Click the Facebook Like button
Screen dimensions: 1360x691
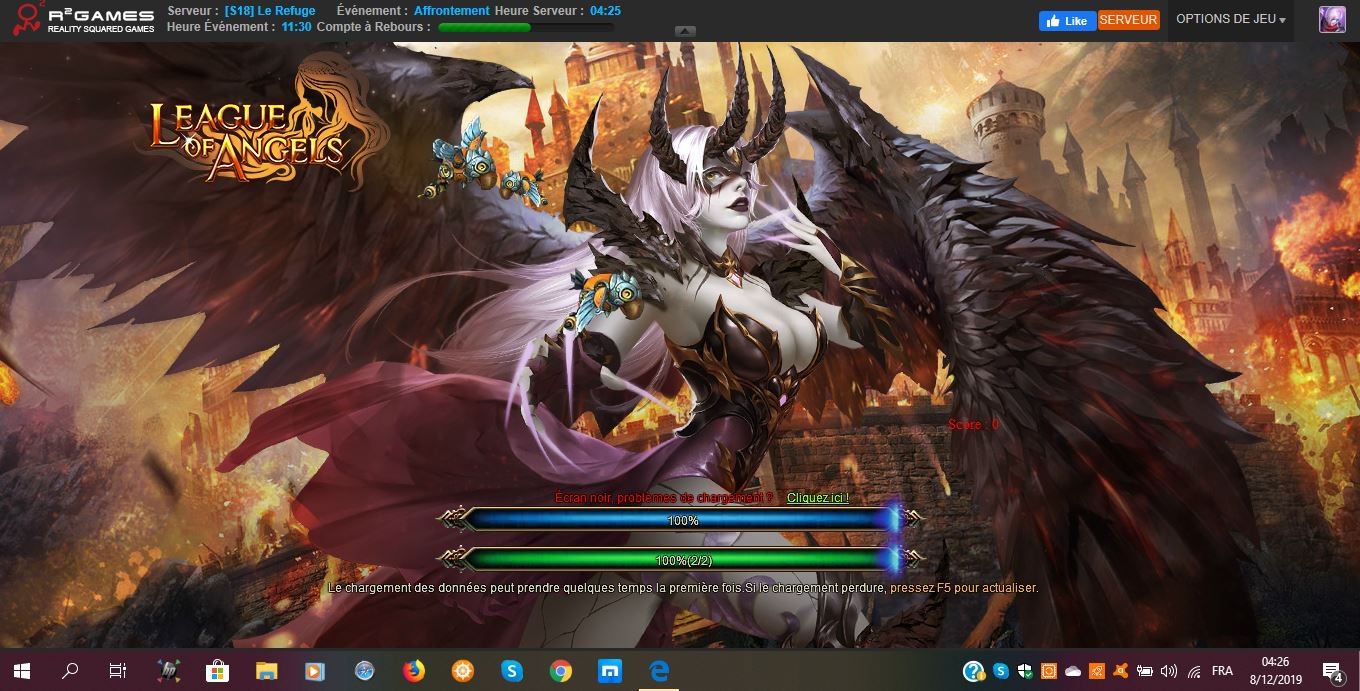1066,21
